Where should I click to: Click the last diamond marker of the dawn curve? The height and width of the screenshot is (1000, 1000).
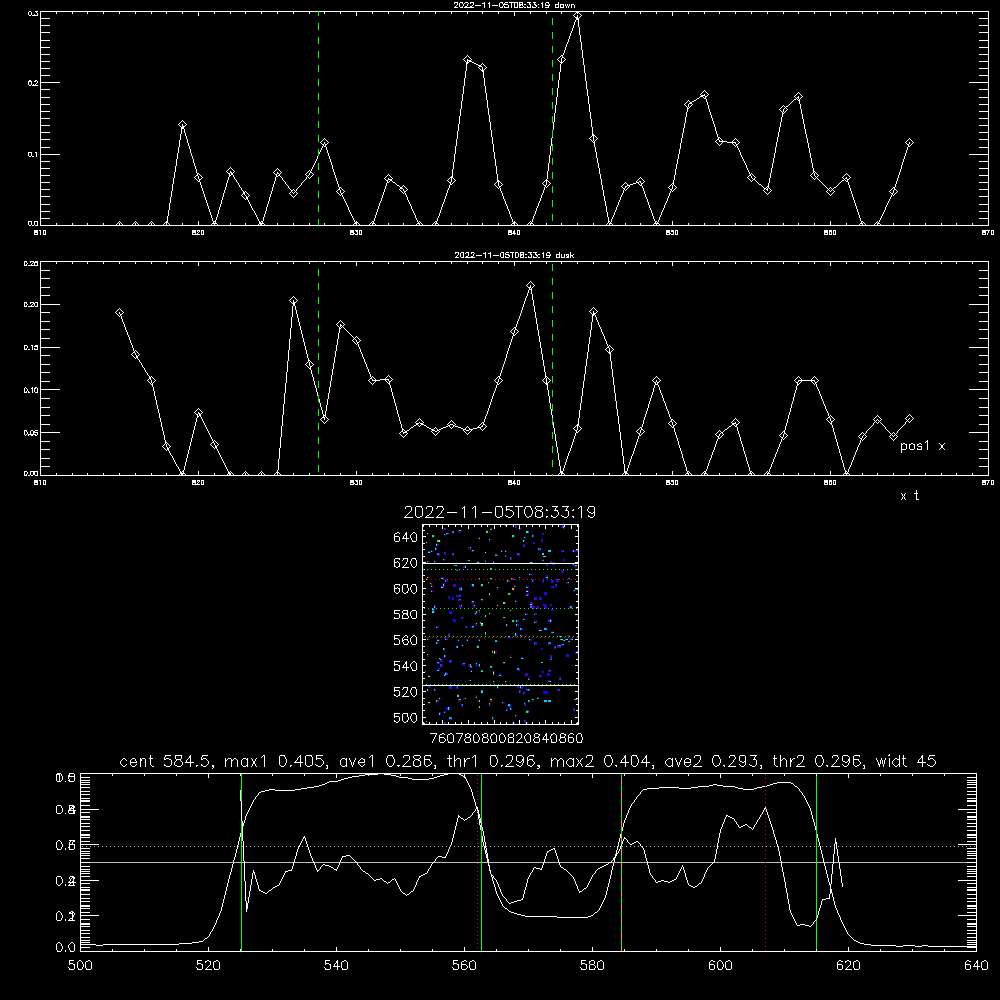pos(909,143)
